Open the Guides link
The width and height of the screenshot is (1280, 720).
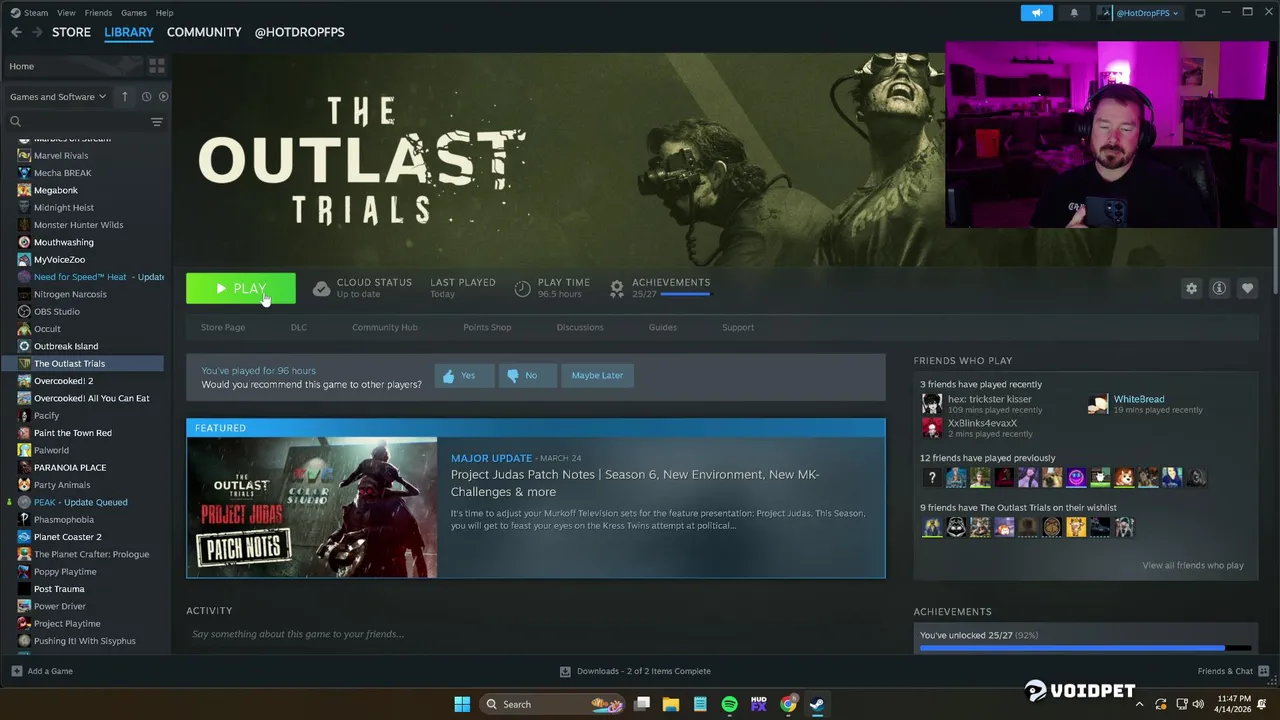pyautogui.click(x=663, y=327)
